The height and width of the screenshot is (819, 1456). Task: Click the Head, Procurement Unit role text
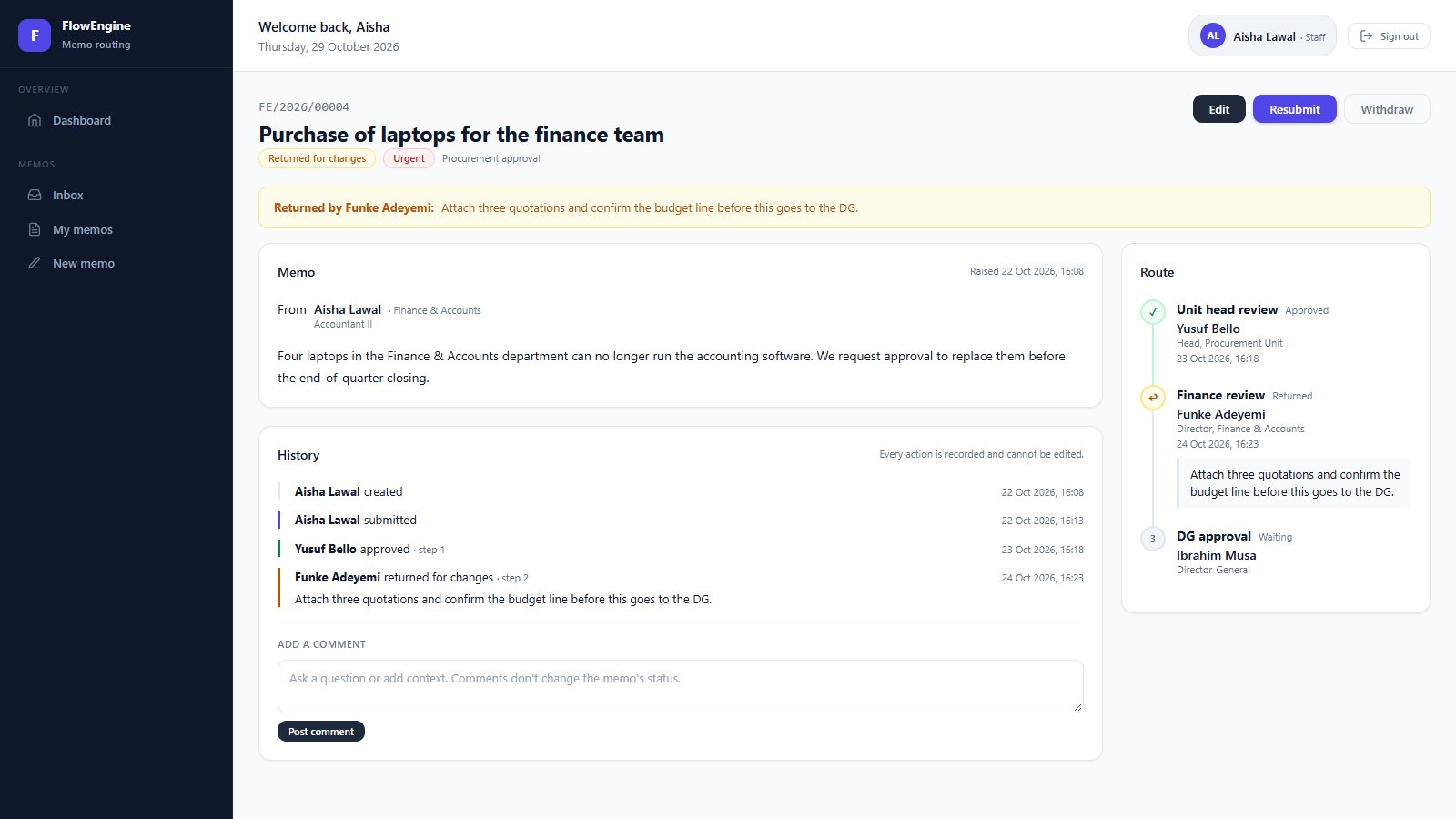(x=1229, y=343)
